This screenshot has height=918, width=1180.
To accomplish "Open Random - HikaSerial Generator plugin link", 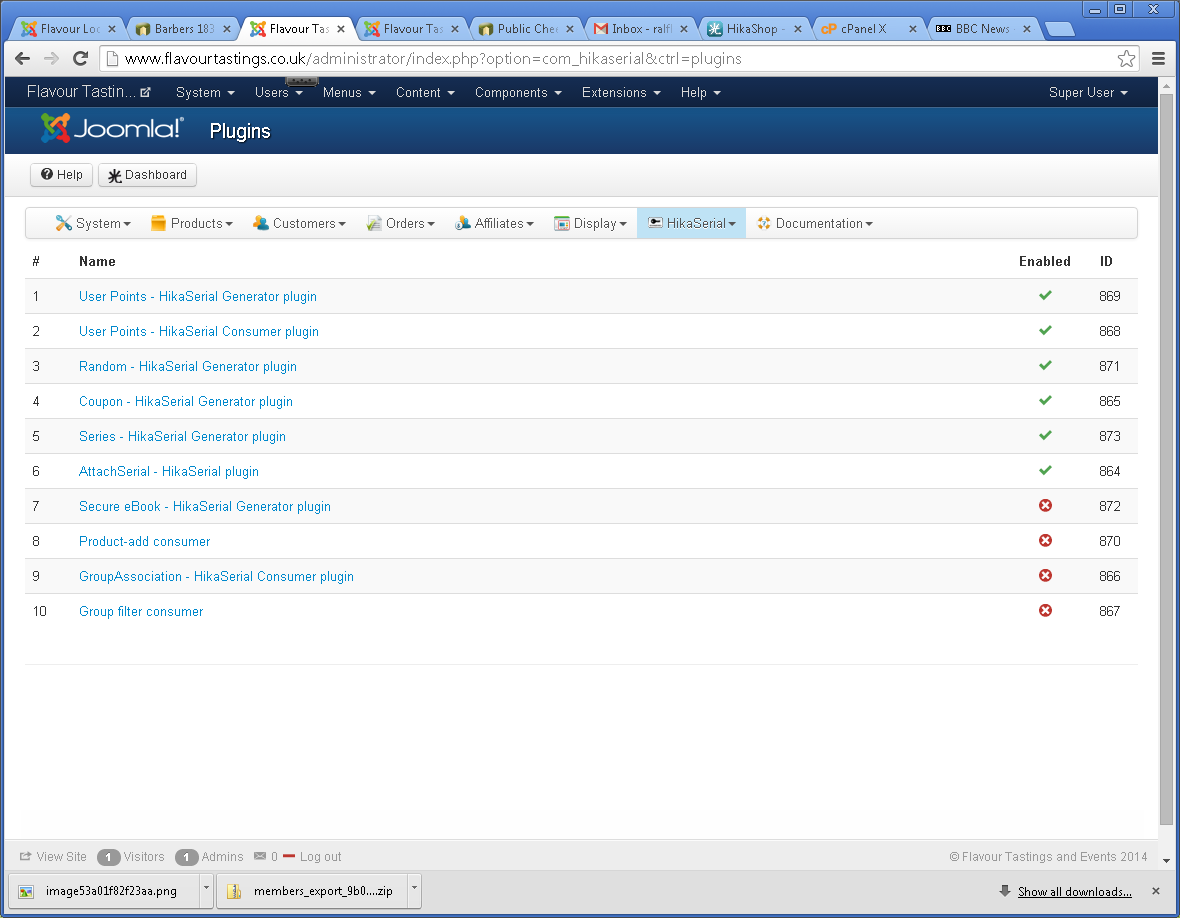I will point(188,366).
